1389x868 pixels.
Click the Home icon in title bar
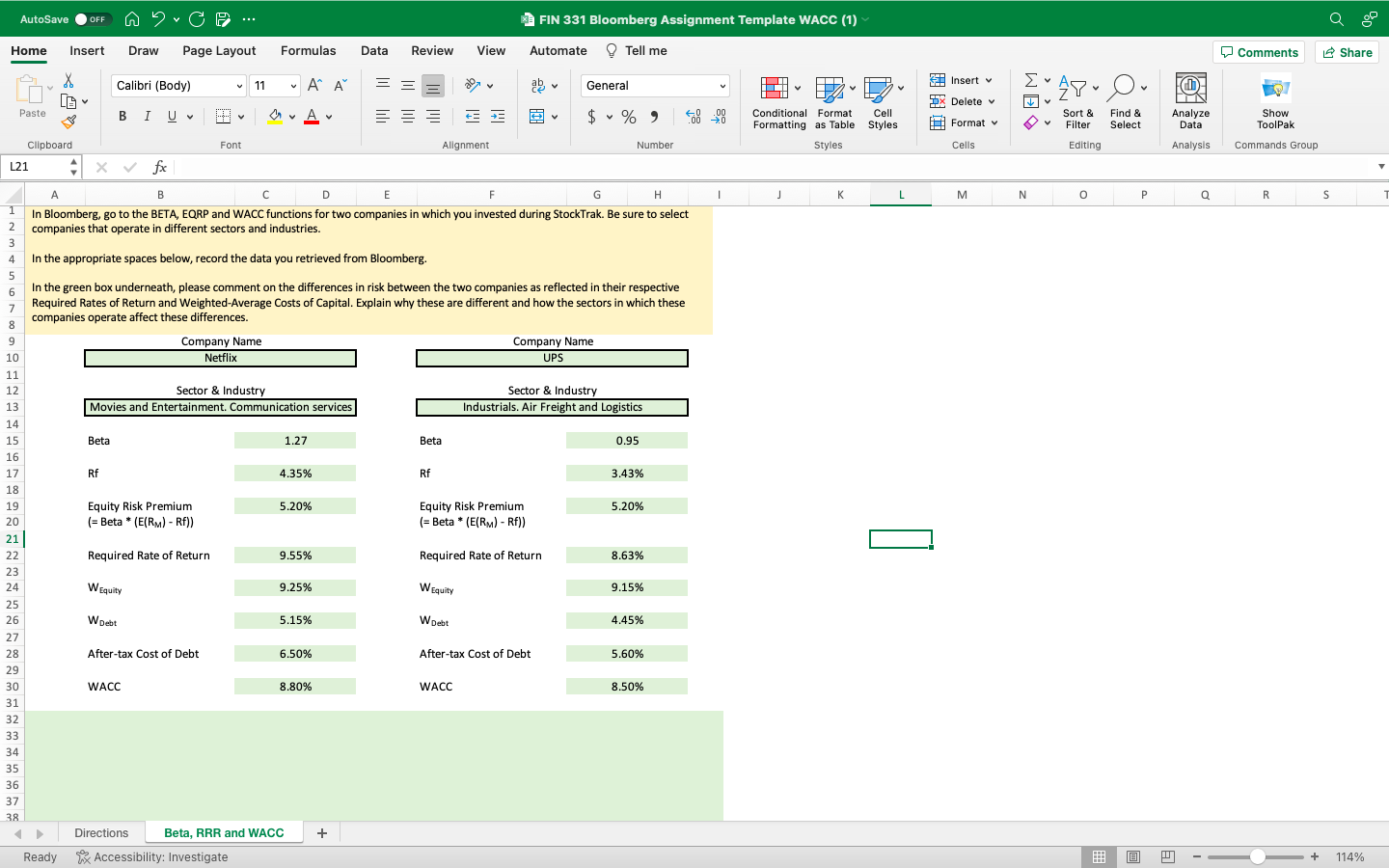pyautogui.click(x=132, y=19)
